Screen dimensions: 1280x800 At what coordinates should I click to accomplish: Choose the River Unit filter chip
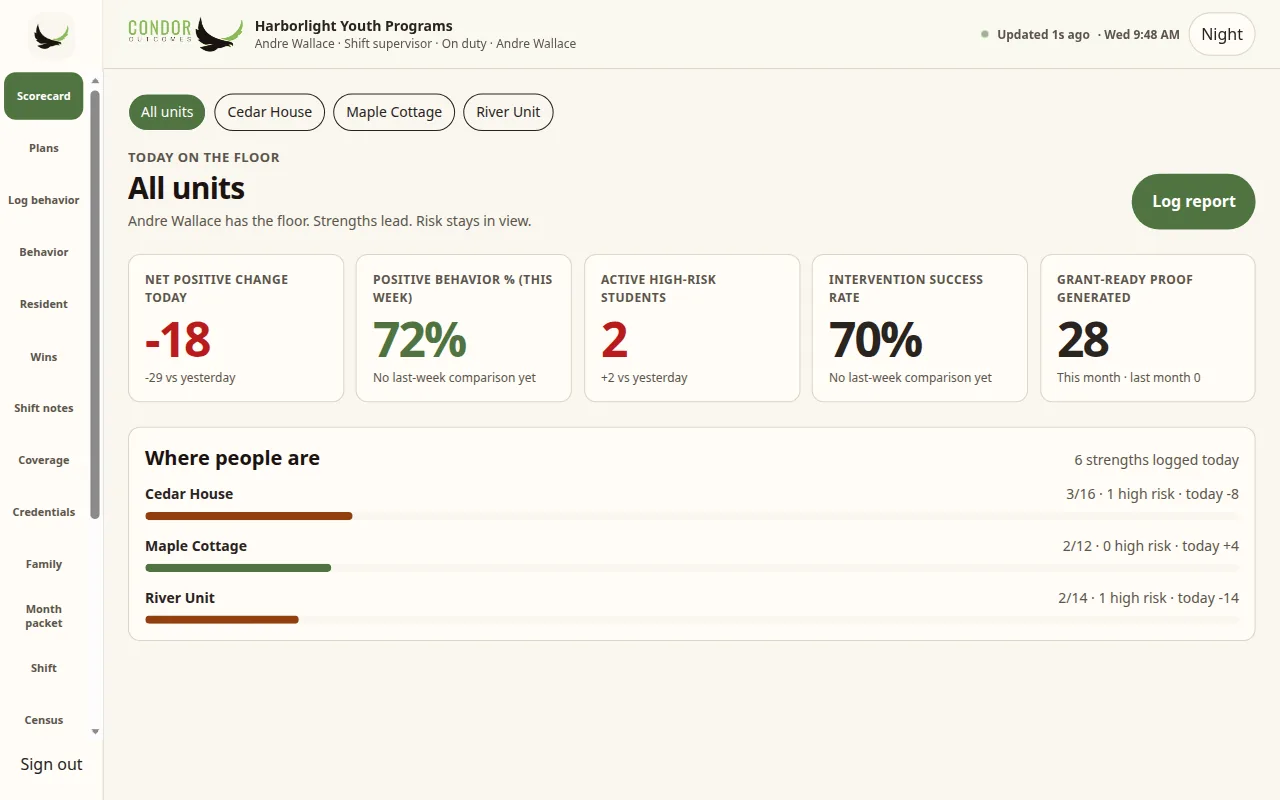[508, 112]
